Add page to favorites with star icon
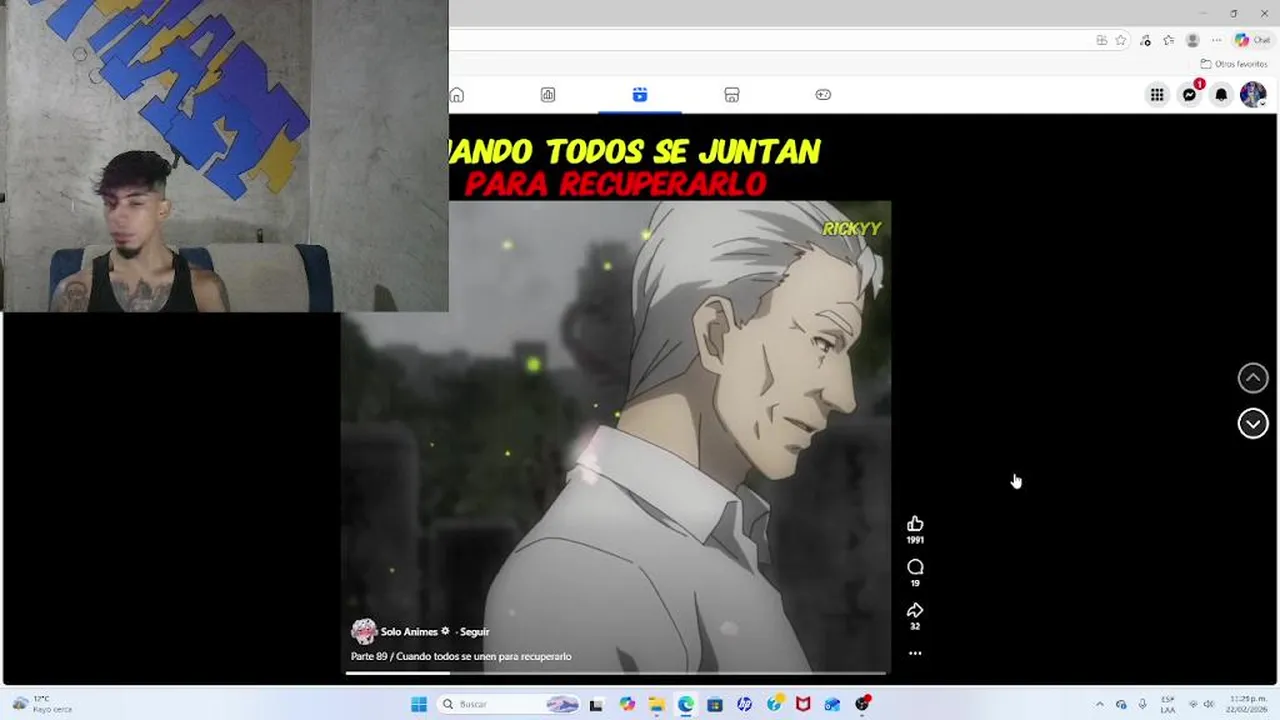The image size is (1280, 720). point(1121,40)
